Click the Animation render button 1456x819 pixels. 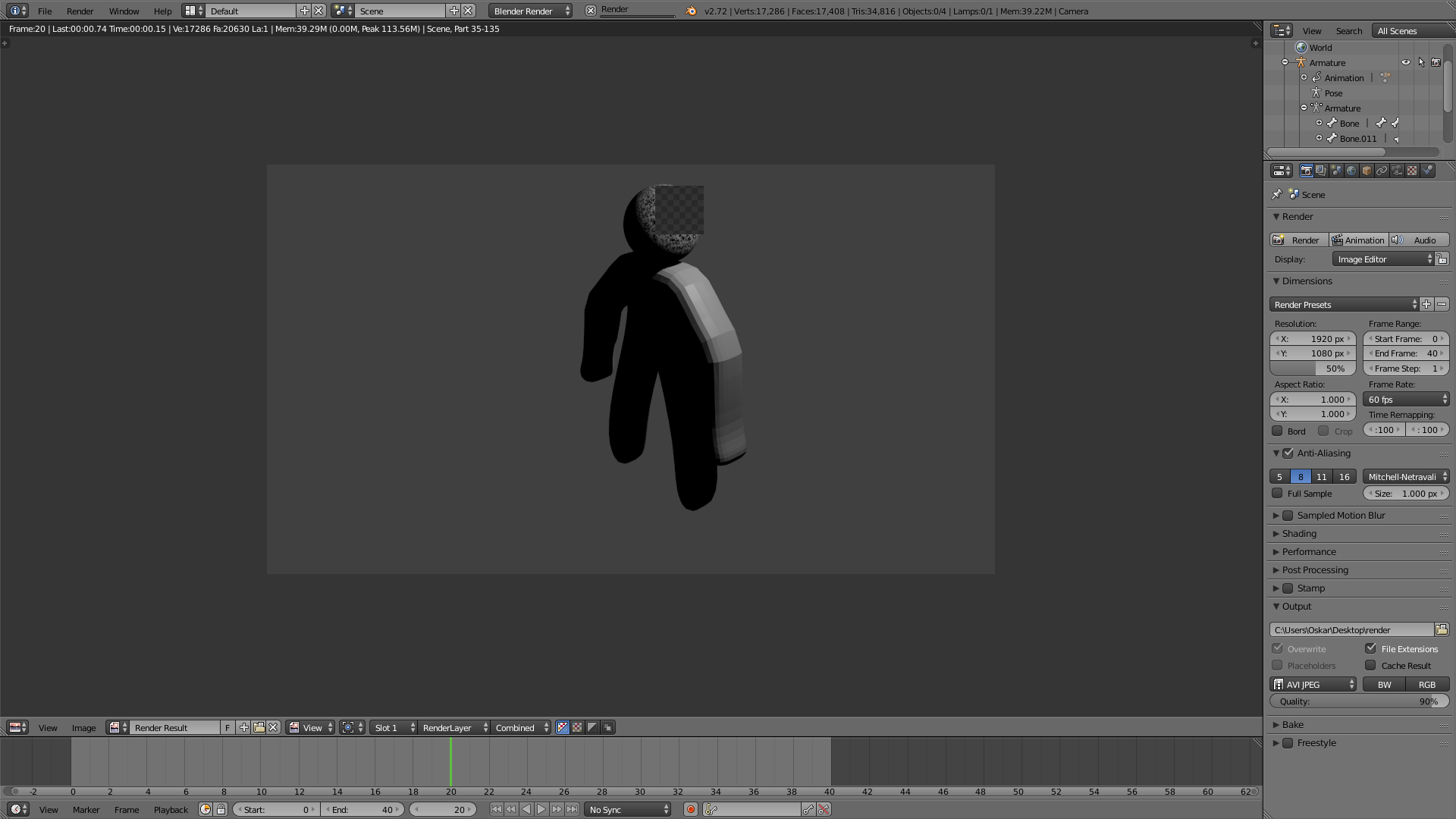(x=1358, y=240)
